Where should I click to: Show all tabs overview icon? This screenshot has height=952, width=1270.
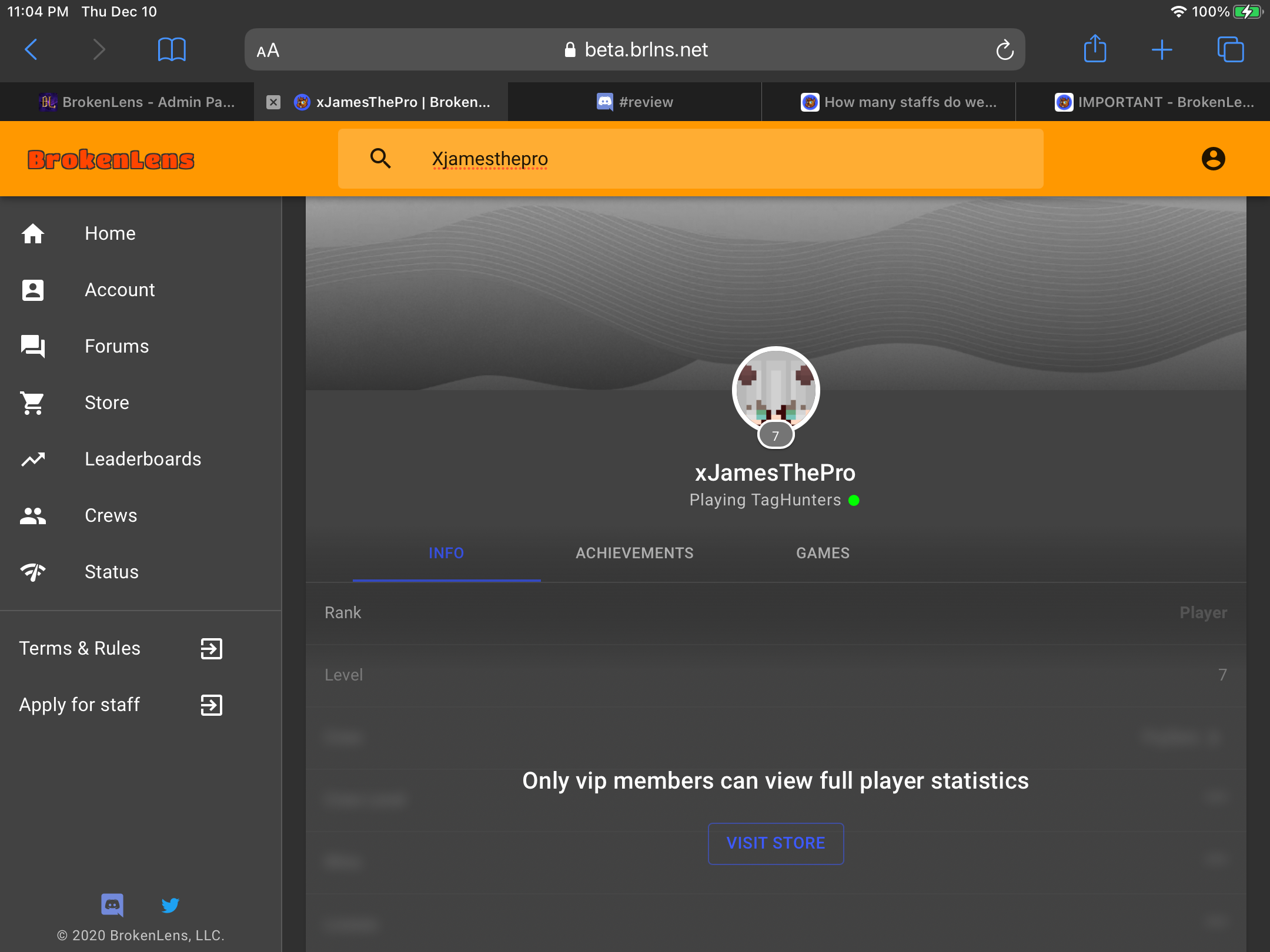(1230, 49)
